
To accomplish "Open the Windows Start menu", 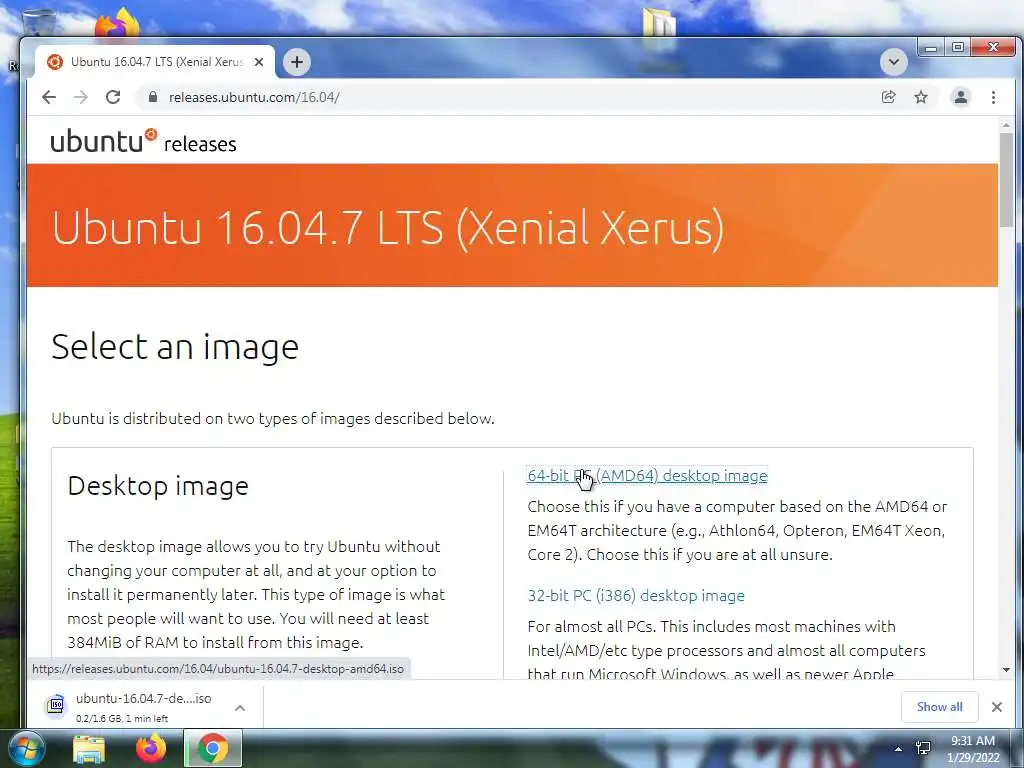I will click(25, 748).
